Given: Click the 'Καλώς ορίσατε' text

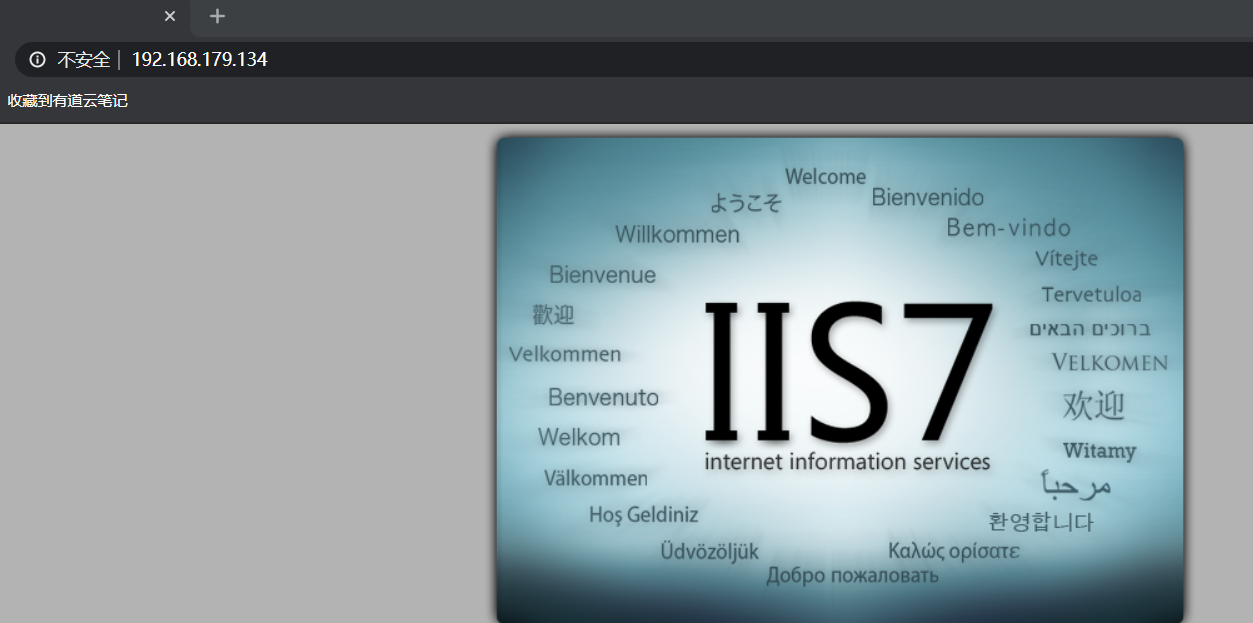Looking at the screenshot, I should 953,551.
